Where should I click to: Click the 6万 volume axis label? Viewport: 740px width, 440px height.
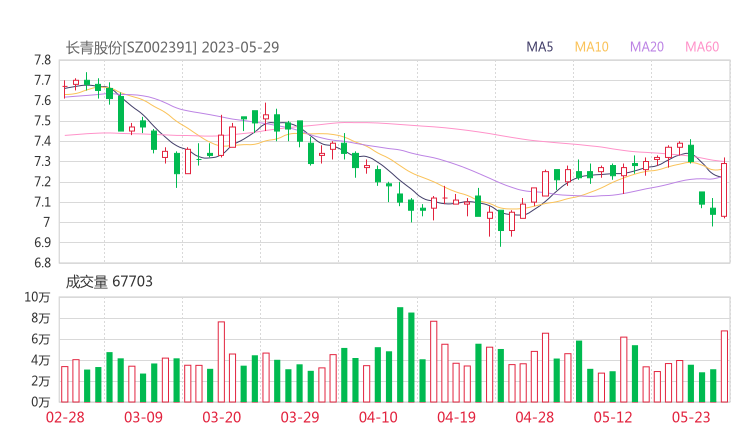[41, 339]
